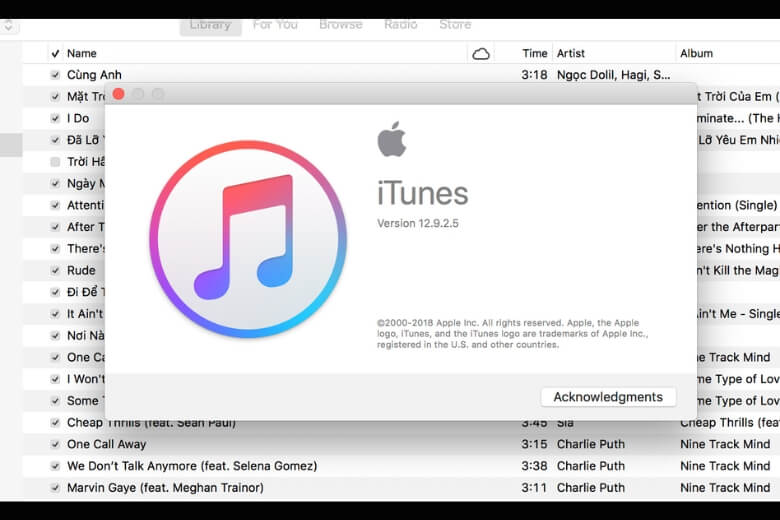Click the Apple copyright notice text

click(512, 333)
